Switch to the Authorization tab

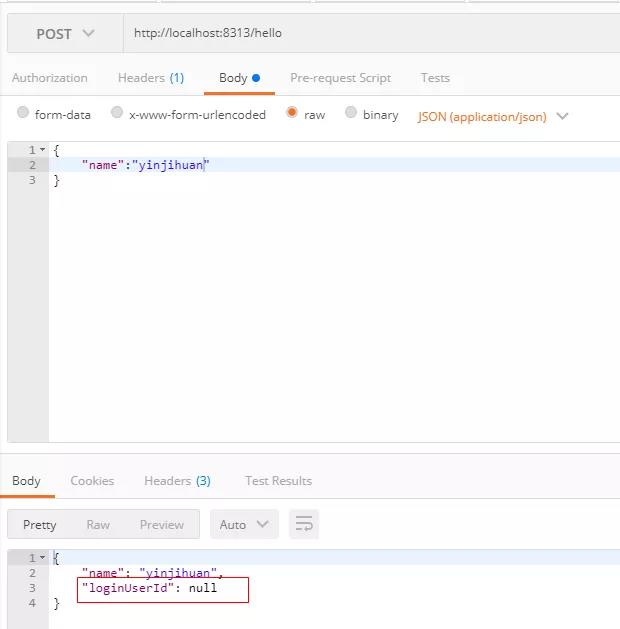(50, 78)
